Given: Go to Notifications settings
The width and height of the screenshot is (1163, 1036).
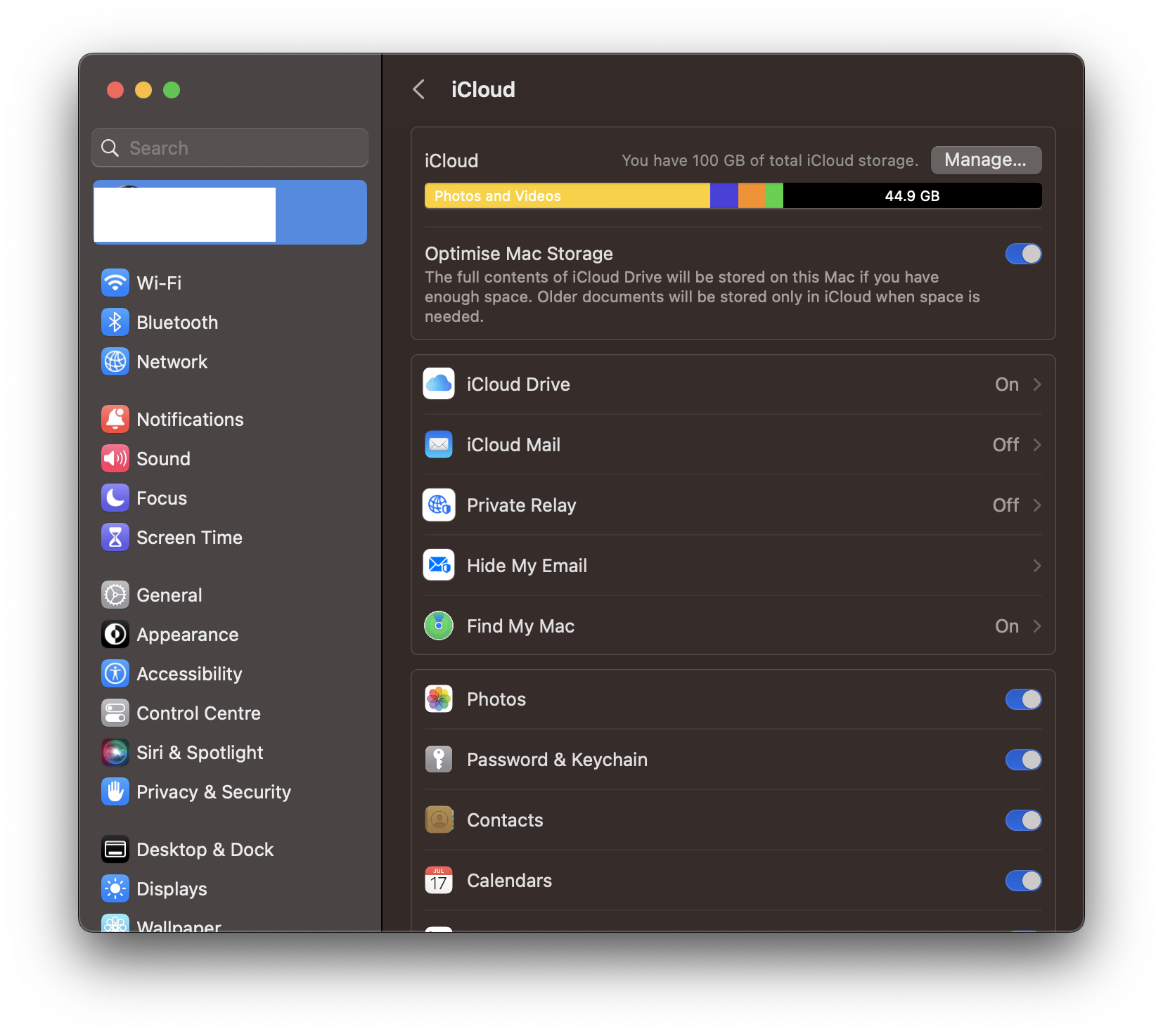Looking at the screenshot, I should [x=230, y=419].
